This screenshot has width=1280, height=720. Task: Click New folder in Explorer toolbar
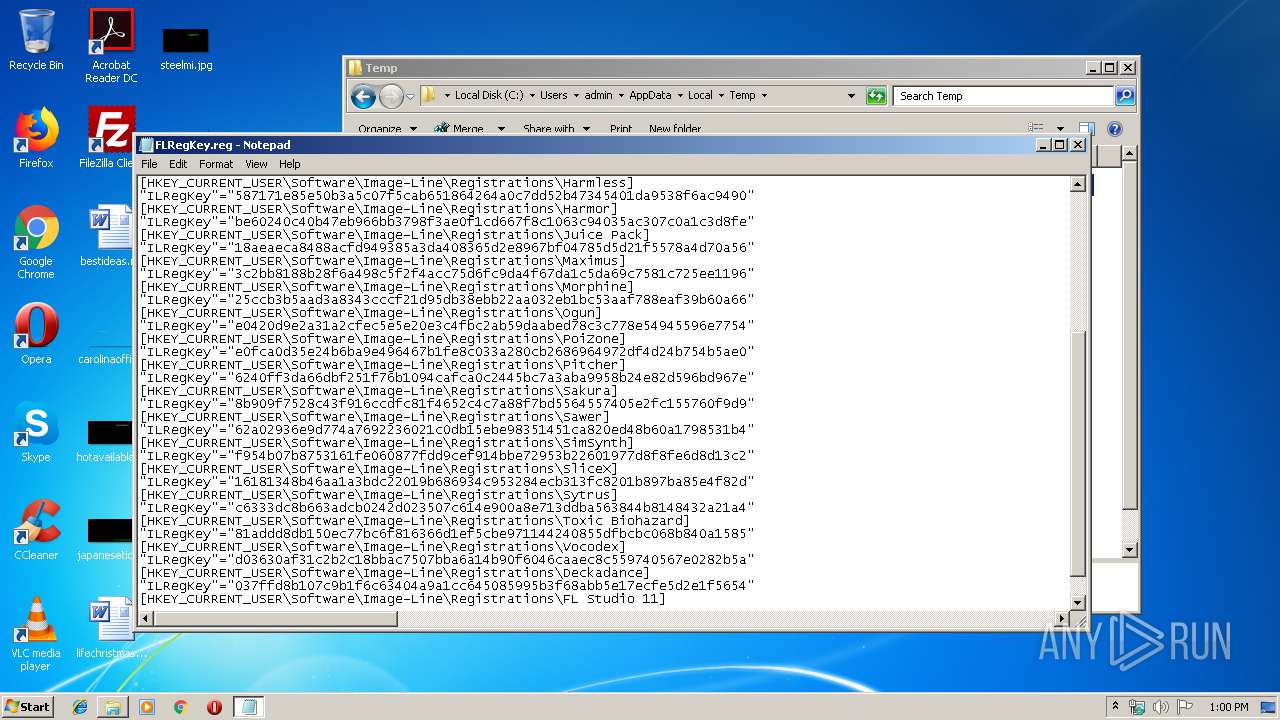click(675, 128)
